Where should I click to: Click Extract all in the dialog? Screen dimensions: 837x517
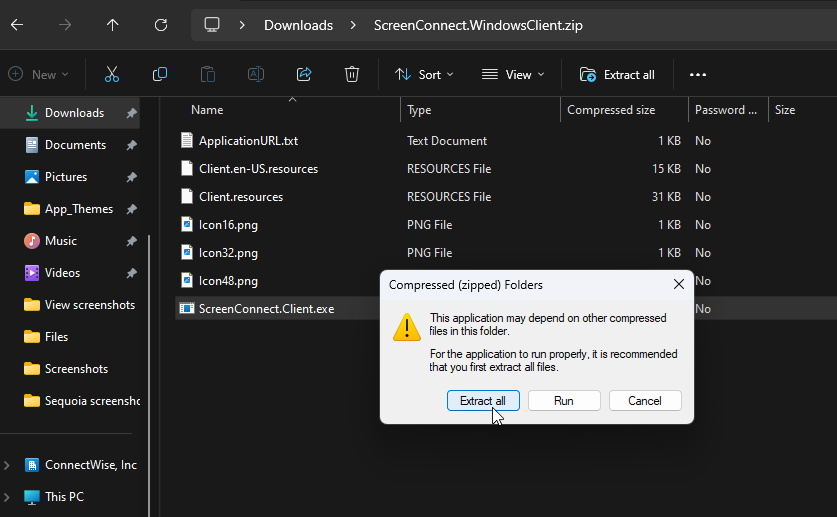(482, 400)
